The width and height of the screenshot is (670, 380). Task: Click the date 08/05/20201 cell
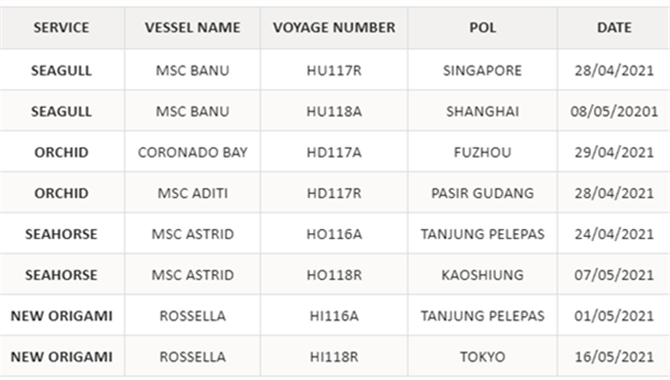point(614,111)
